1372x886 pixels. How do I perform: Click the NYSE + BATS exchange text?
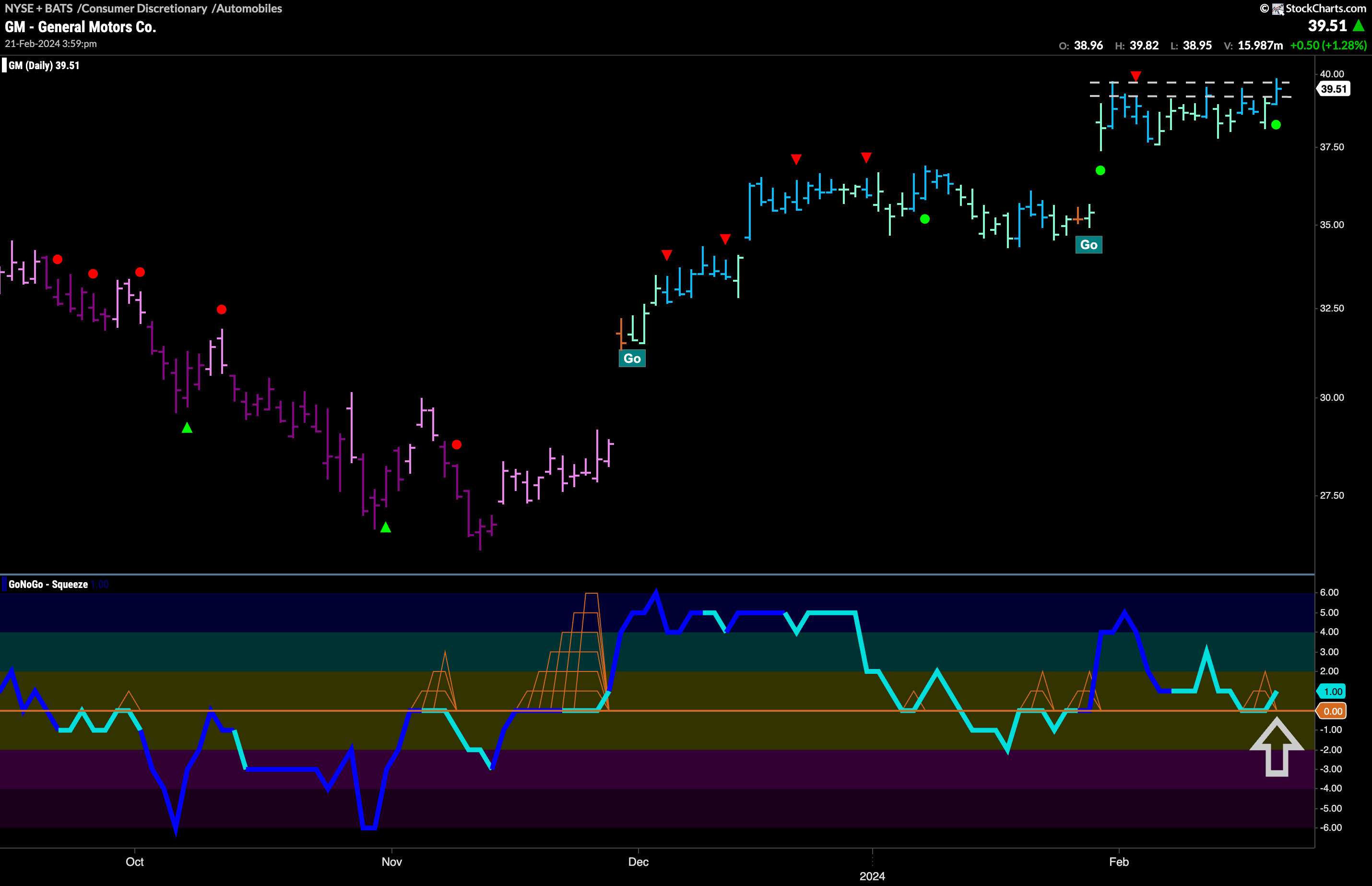click(38, 9)
